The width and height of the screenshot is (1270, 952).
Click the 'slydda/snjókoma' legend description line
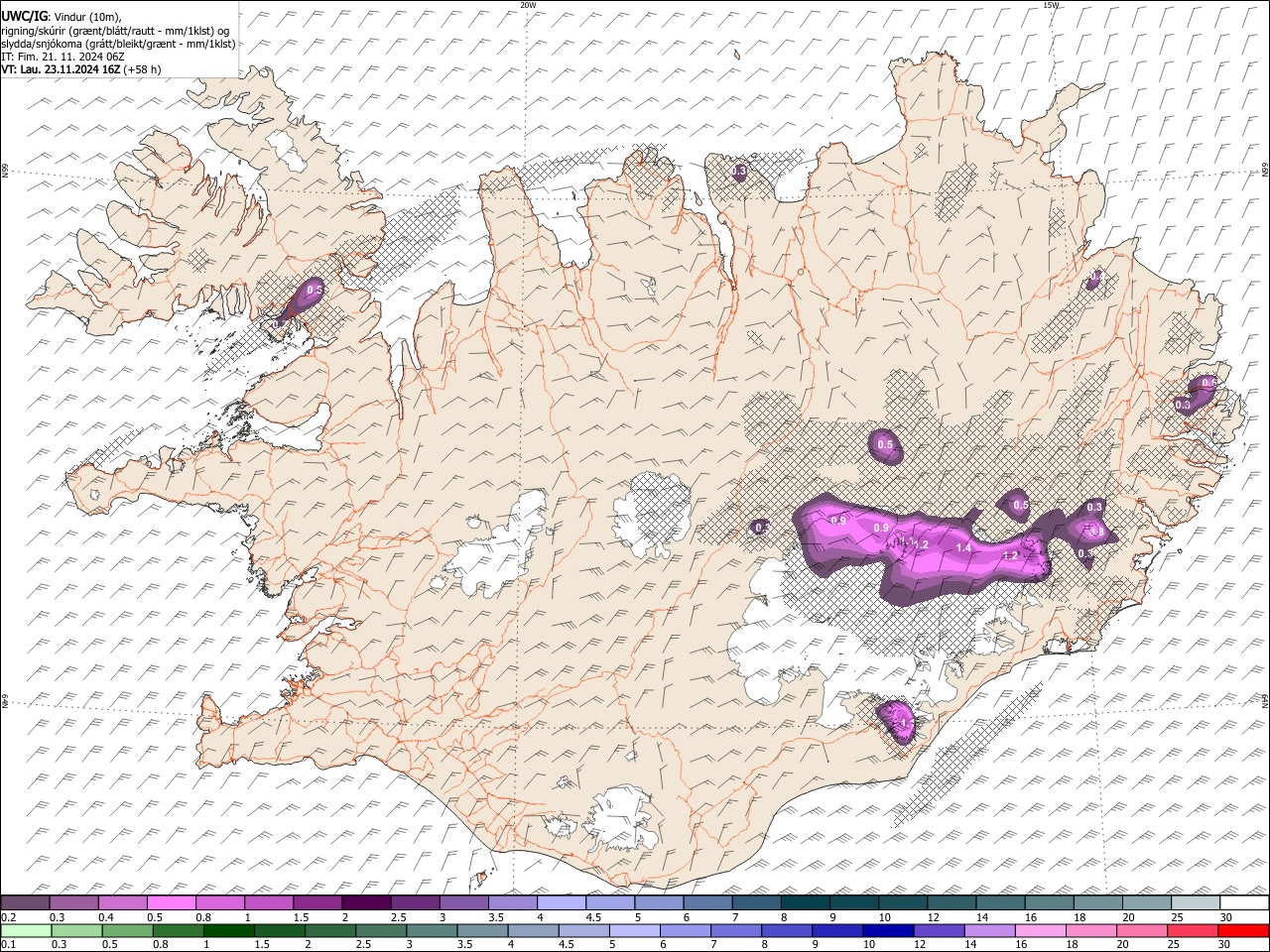(x=118, y=44)
